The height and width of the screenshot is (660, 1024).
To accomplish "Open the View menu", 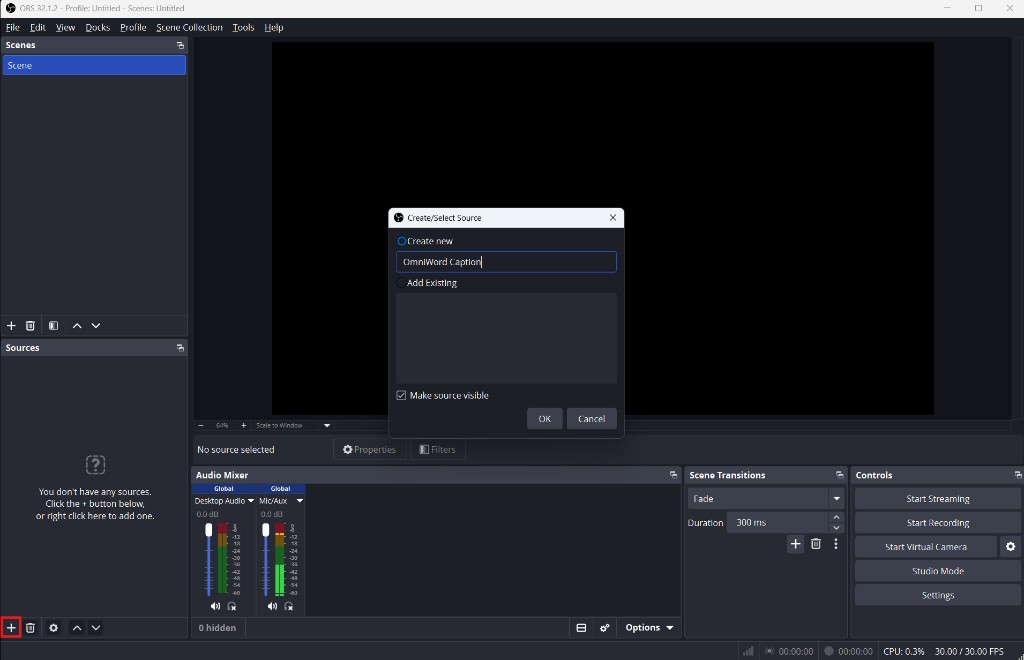I will click(x=65, y=27).
